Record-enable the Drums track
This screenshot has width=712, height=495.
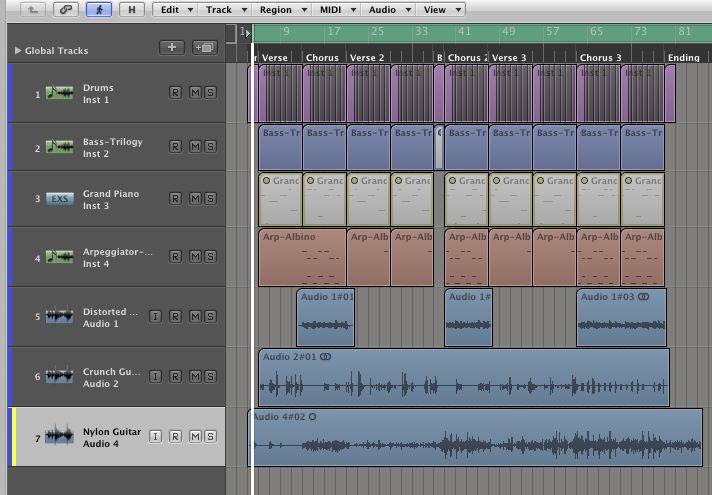175,93
